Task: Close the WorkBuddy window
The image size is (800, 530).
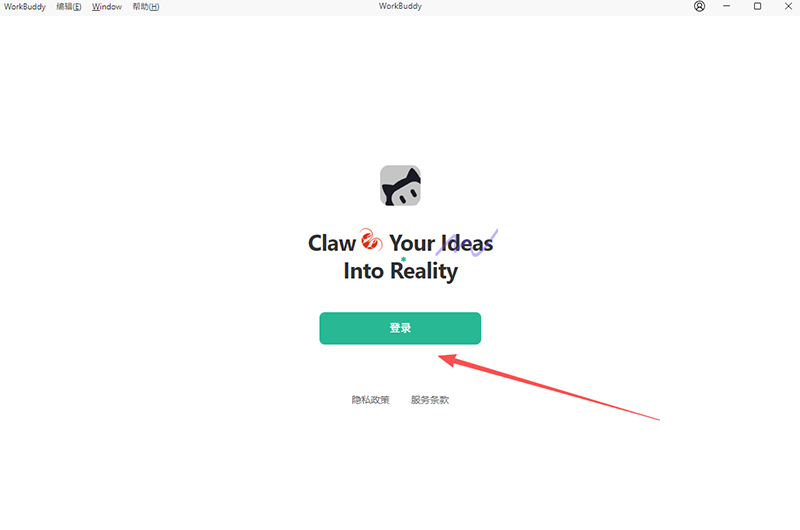Action: [x=788, y=6]
